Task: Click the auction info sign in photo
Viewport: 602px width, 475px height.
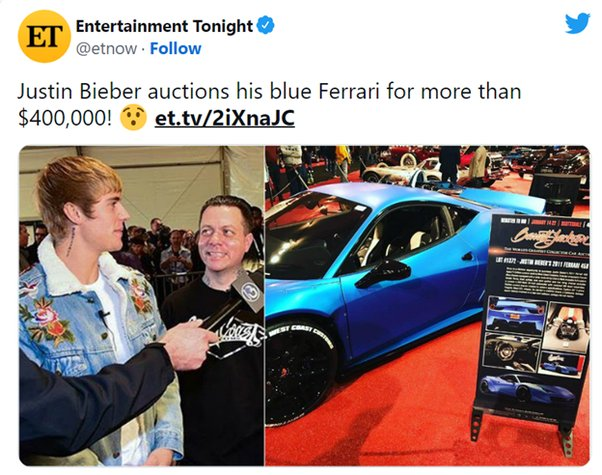Action: pyautogui.click(x=532, y=319)
